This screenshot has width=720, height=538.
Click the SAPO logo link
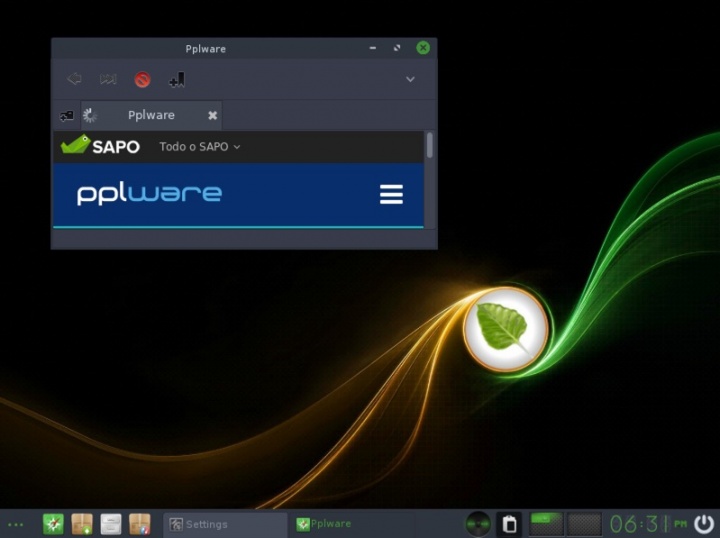(100, 146)
